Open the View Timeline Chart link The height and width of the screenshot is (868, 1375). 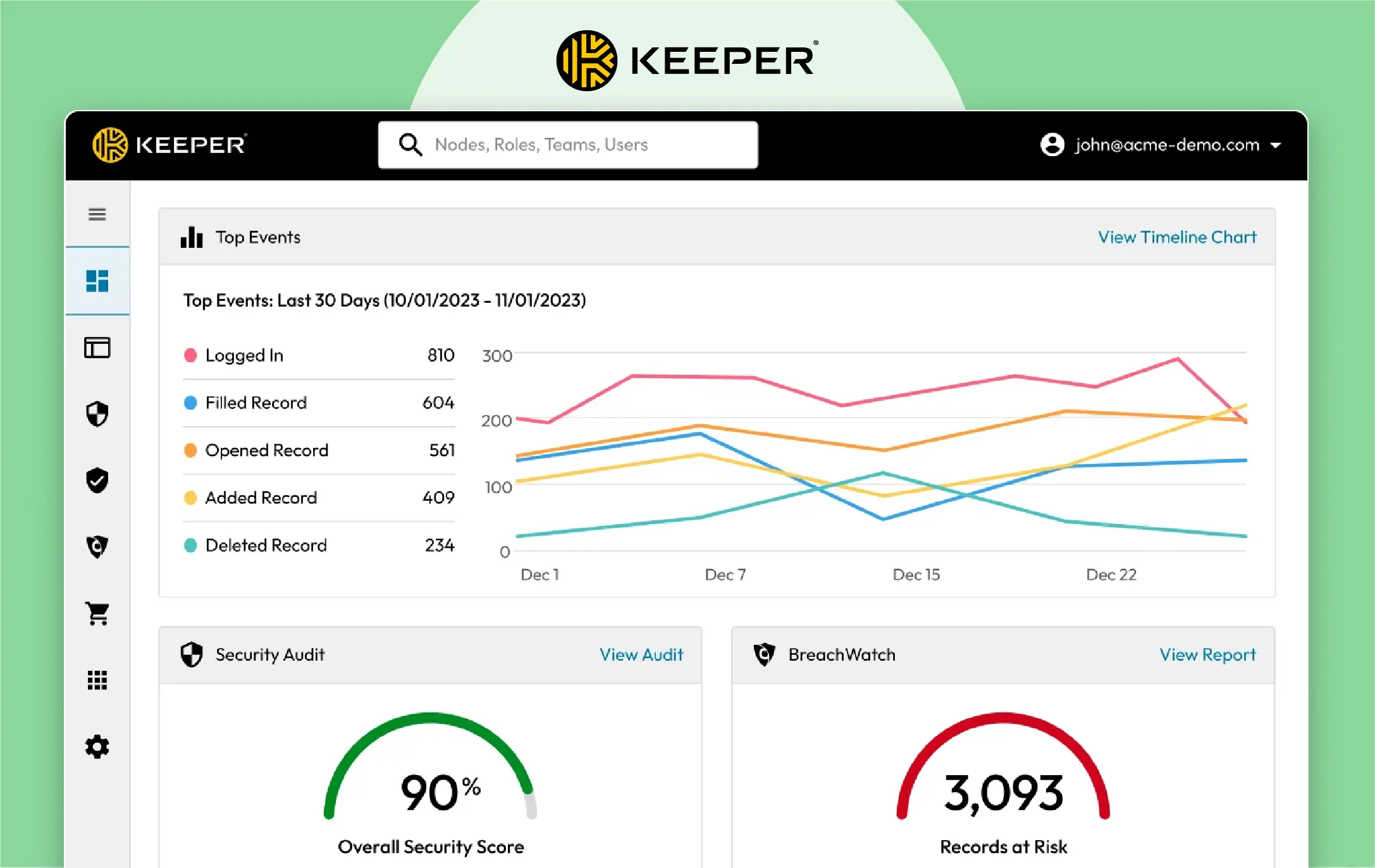[1177, 237]
